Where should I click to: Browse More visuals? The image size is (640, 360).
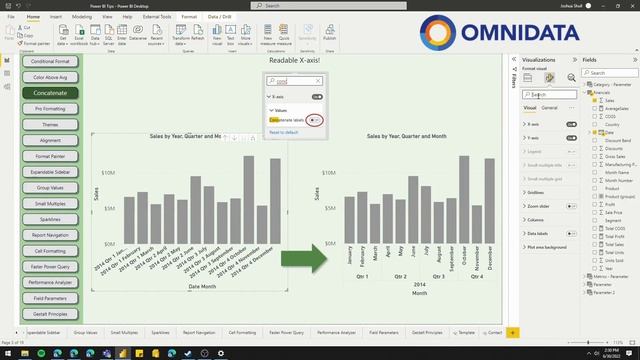[x=245, y=35]
